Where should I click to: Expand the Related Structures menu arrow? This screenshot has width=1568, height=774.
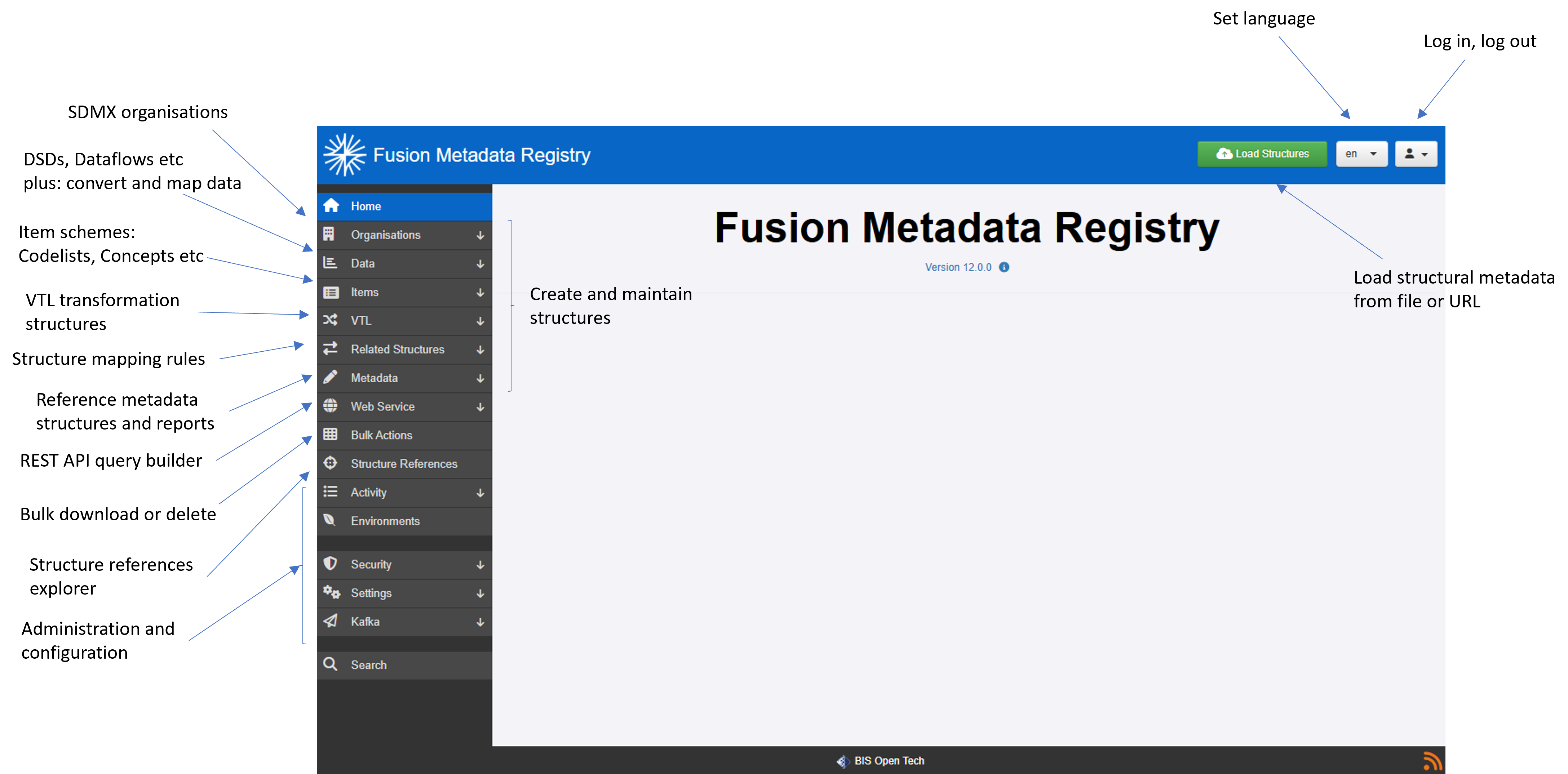pyautogui.click(x=480, y=349)
